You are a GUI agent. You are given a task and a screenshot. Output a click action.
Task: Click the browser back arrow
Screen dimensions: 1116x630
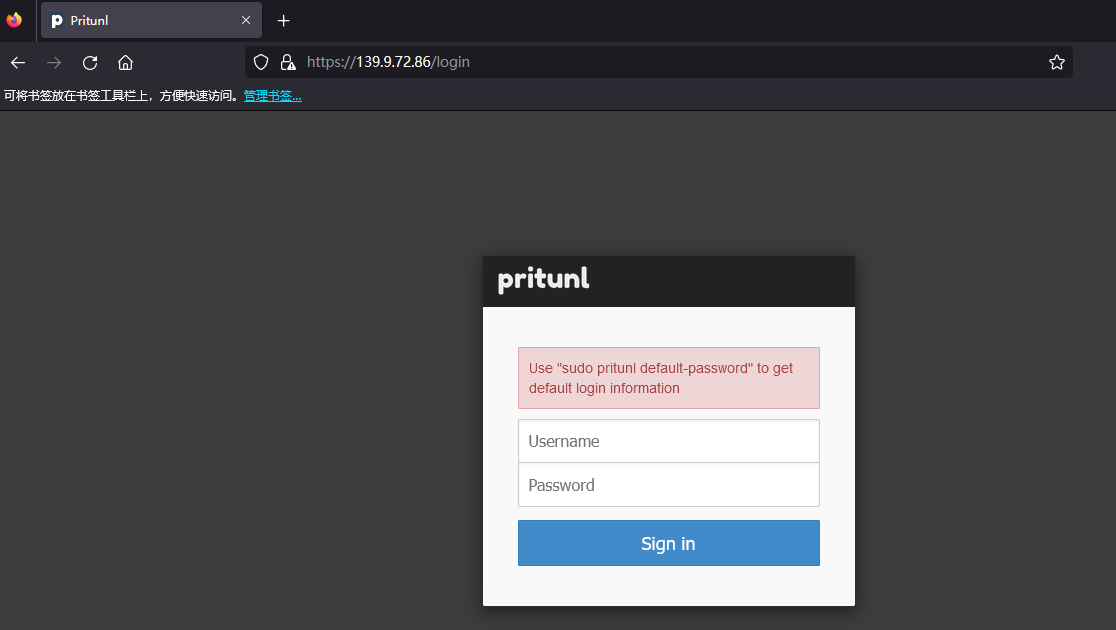18,63
